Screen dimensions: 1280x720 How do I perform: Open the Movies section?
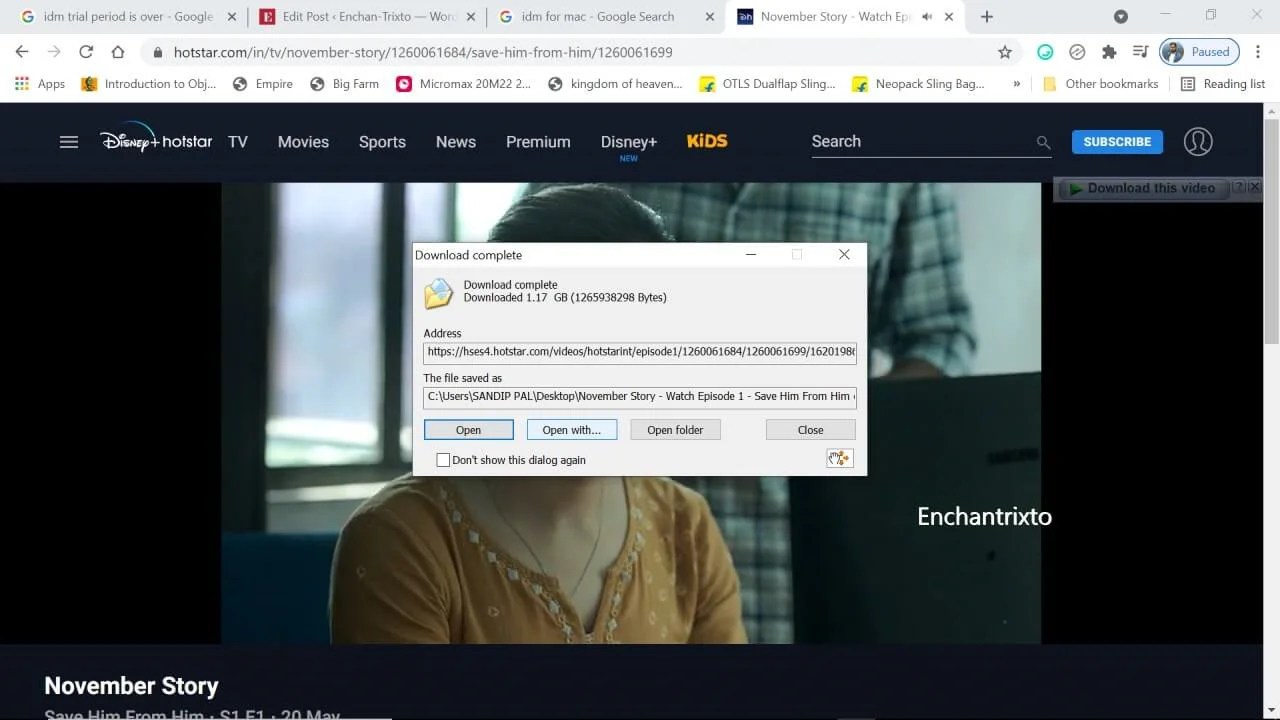[x=303, y=142]
